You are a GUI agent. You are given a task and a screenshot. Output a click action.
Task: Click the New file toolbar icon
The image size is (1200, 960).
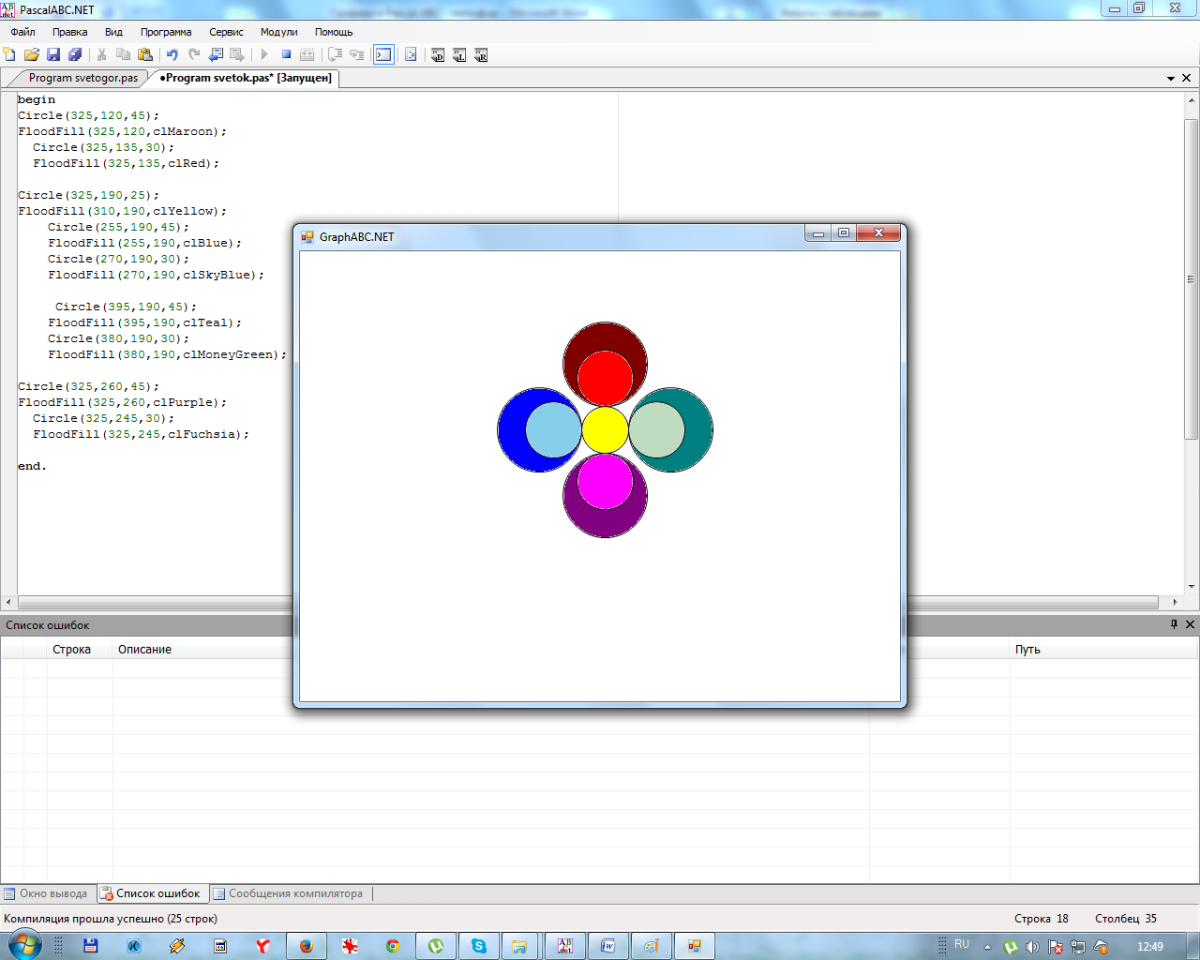tap(10, 55)
